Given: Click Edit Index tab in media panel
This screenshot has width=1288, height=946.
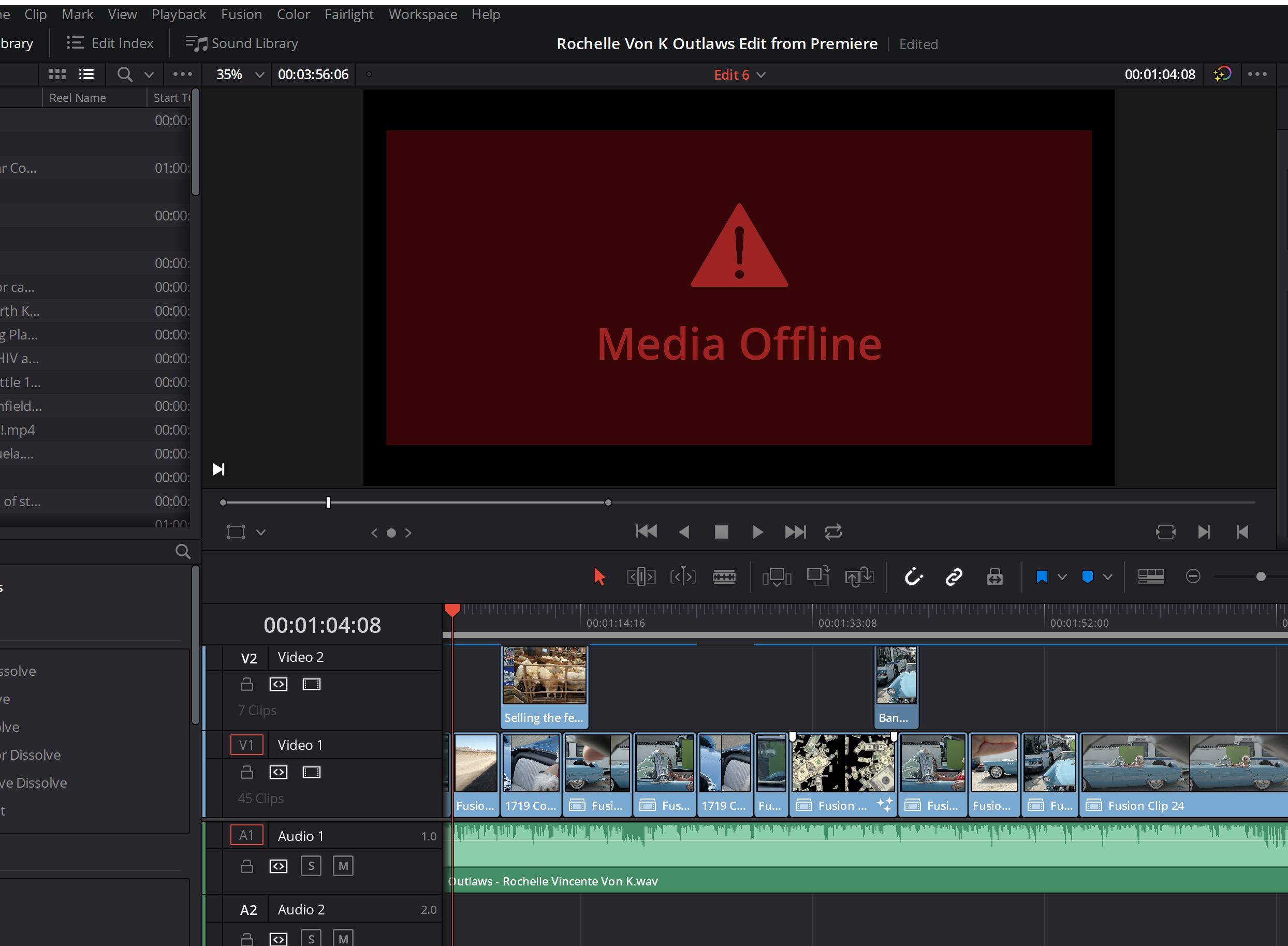Looking at the screenshot, I should point(111,42).
